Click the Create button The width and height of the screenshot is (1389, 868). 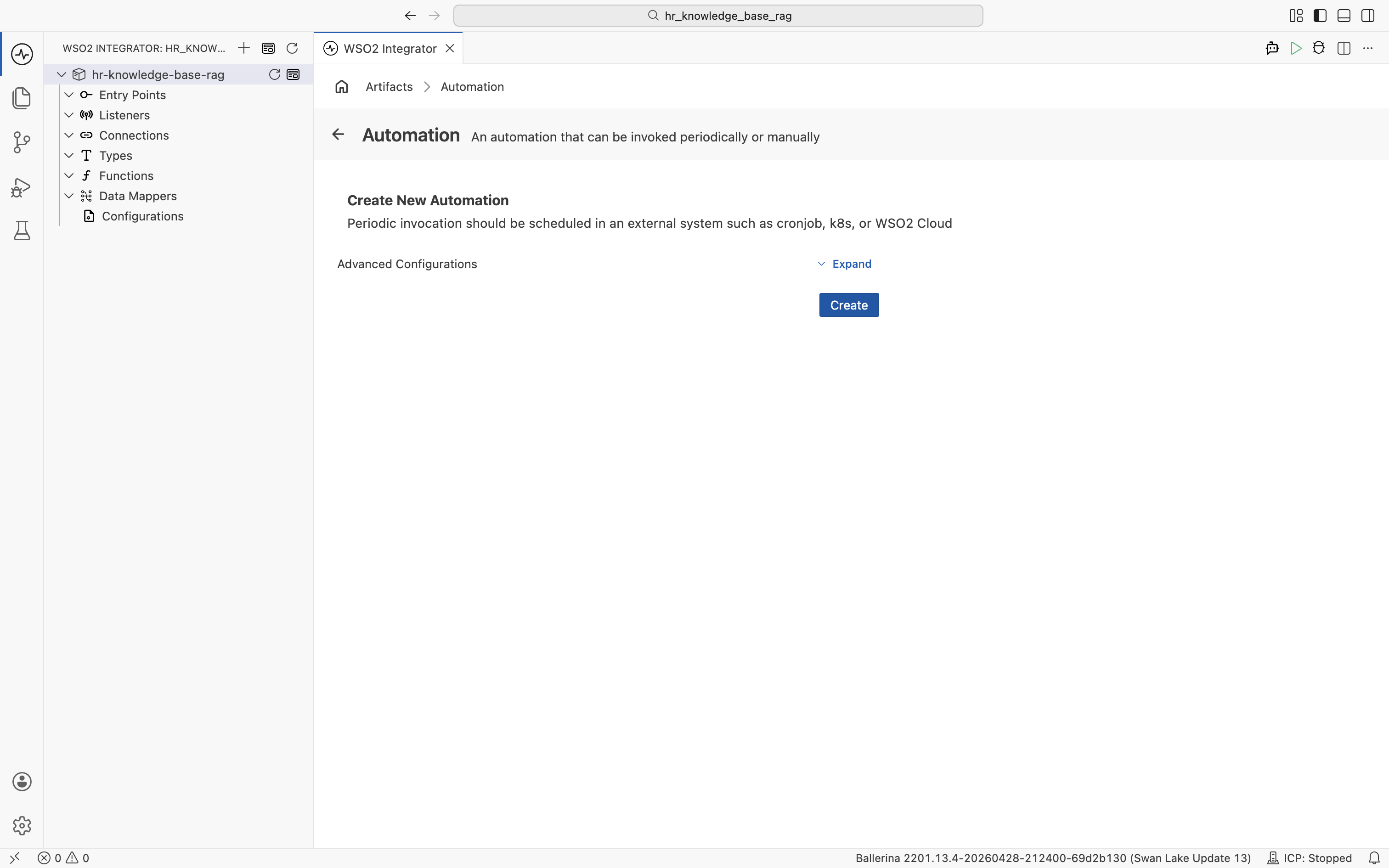[x=849, y=305]
